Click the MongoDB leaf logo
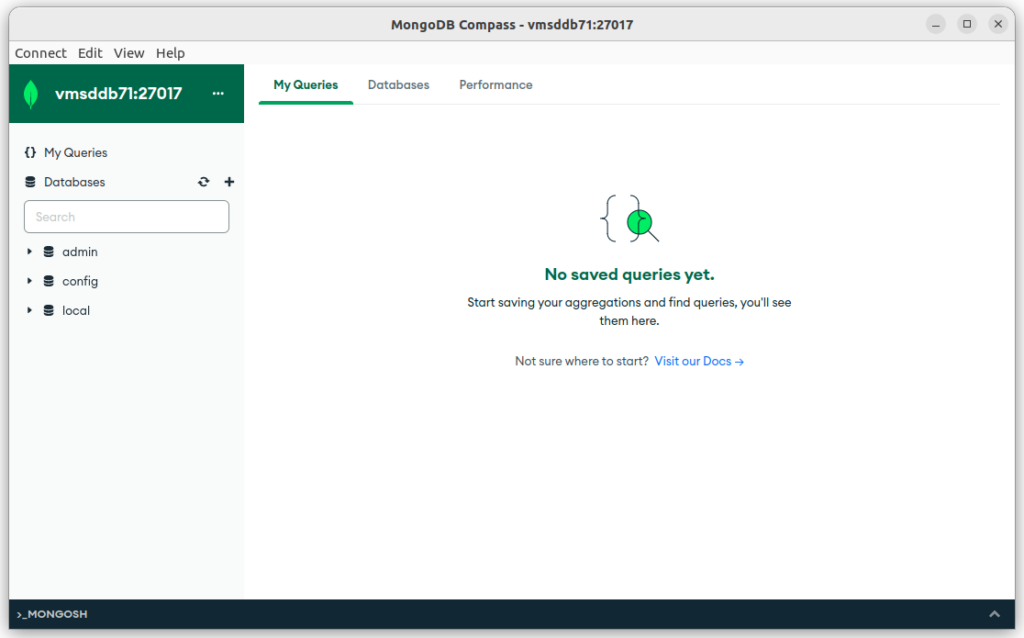The height and width of the screenshot is (638, 1024). pyautogui.click(x=29, y=93)
